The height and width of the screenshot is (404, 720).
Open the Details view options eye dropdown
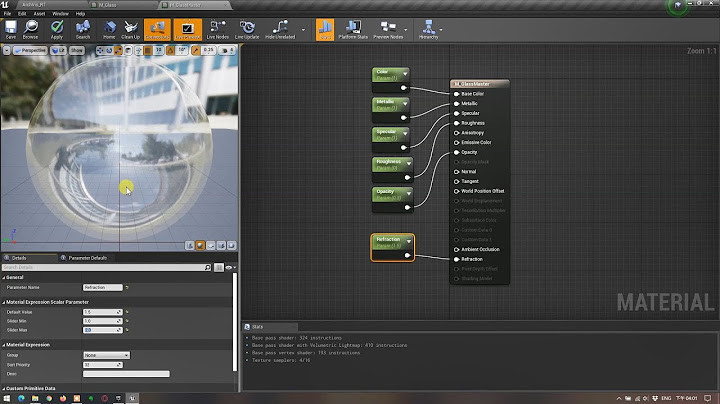[x=231, y=267]
